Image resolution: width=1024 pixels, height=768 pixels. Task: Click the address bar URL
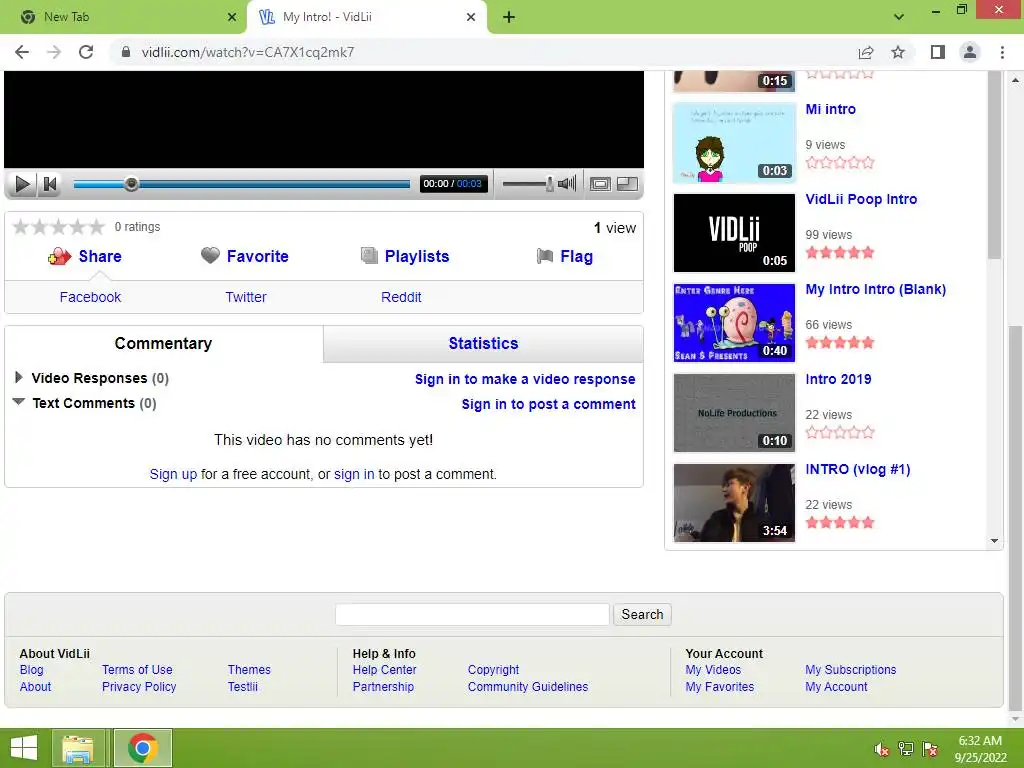click(248, 52)
